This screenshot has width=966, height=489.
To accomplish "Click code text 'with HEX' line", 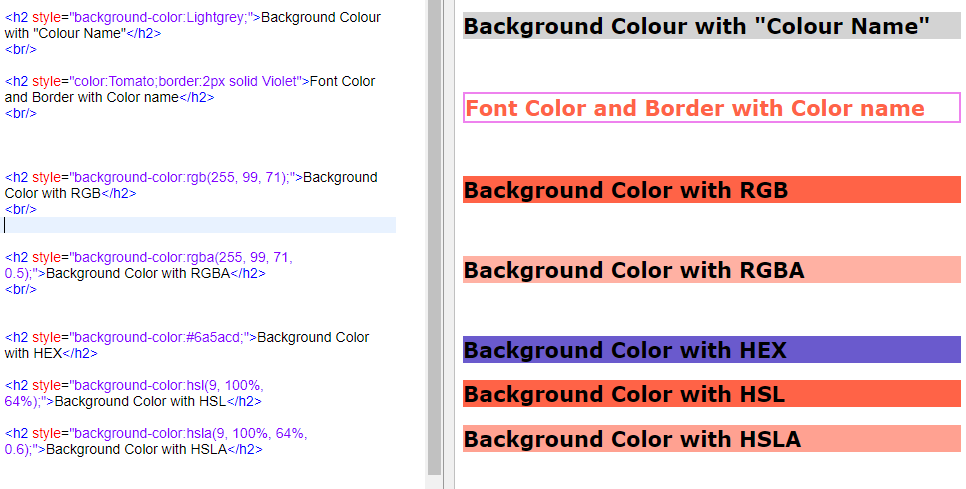I will [x=33, y=354].
